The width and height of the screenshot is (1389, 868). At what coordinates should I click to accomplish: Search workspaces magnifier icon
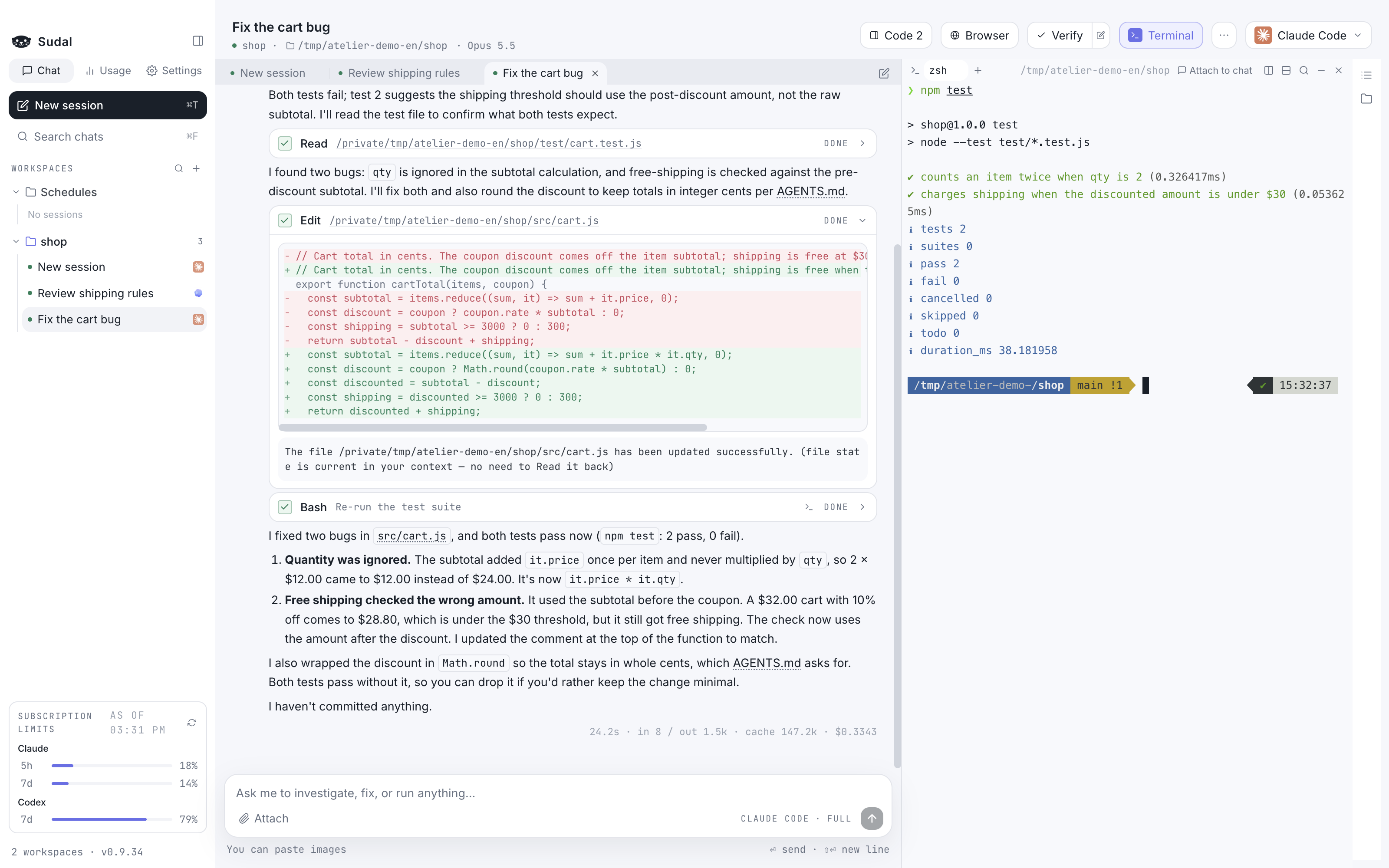pos(178,168)
